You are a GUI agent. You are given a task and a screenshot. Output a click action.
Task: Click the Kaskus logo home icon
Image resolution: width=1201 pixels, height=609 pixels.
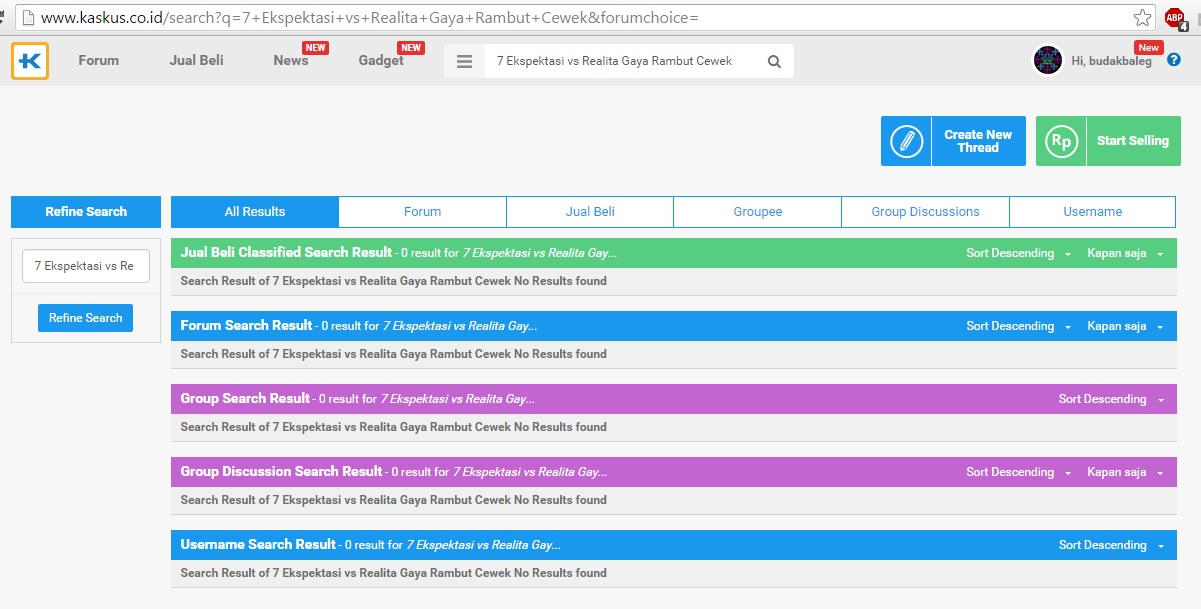30,61
